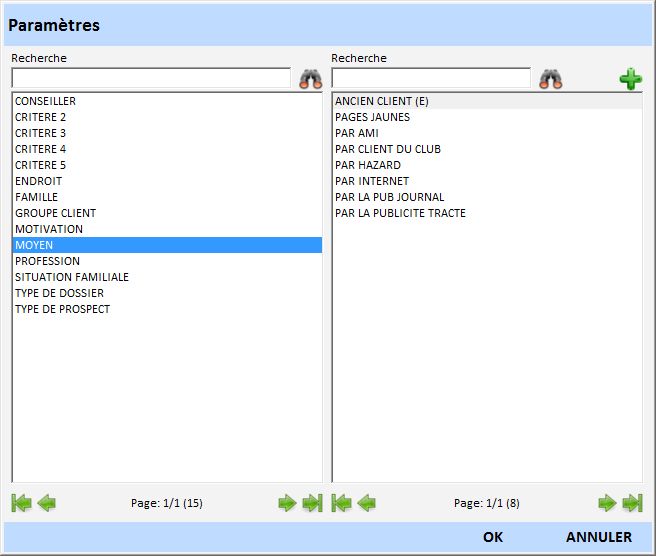Go to last page of right list
This screenshot has height=556, width=656.
click(x=632, y=503)
